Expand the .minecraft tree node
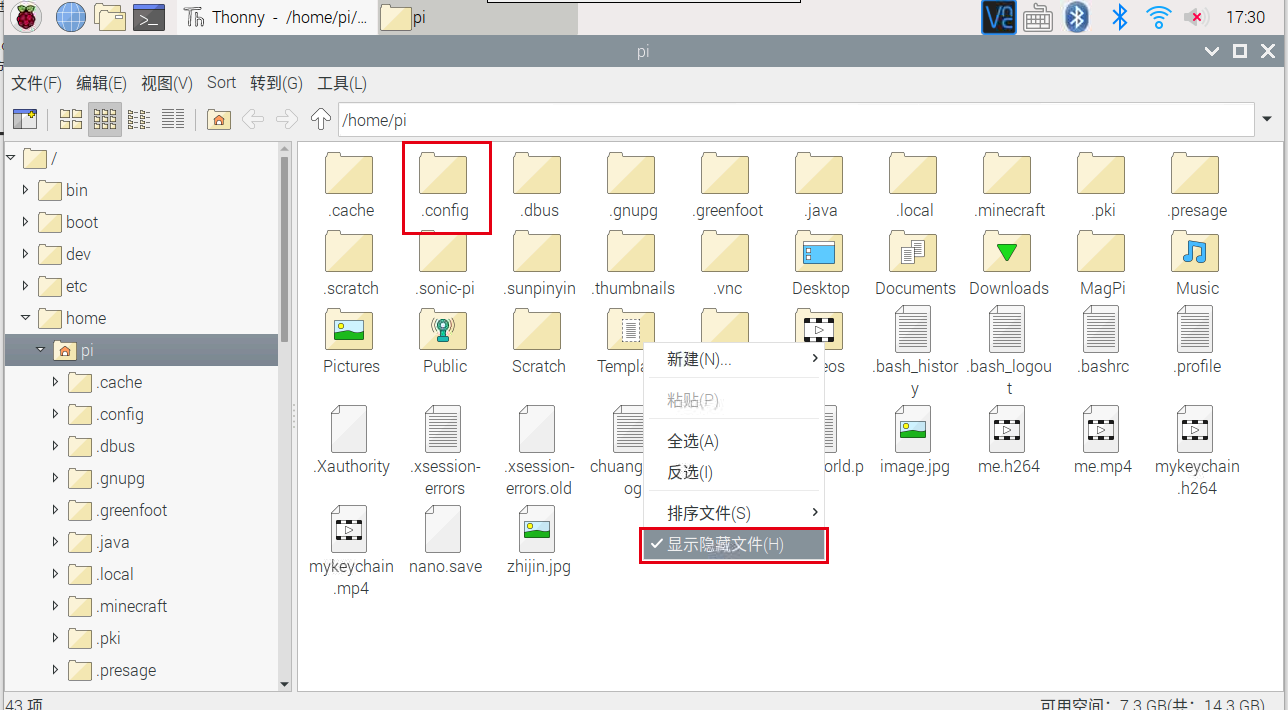The image size is (1288, 710). click(56, 606)
